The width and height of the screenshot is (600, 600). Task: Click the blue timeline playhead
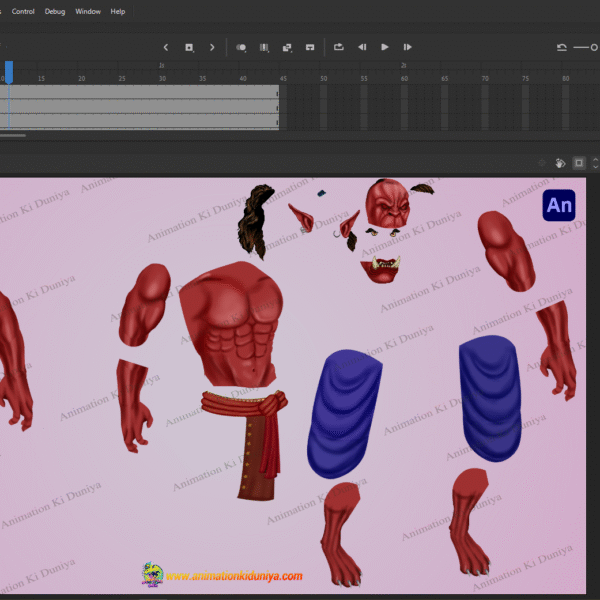[x=9, y=72]
